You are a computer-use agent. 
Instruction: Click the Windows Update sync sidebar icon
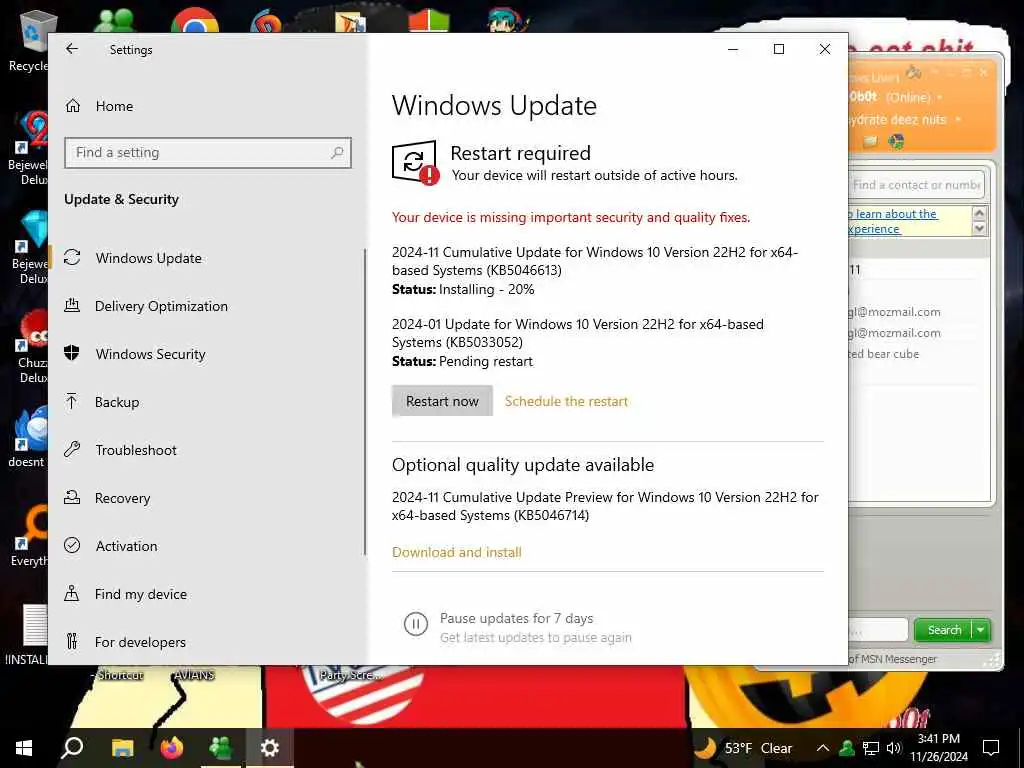72,257
